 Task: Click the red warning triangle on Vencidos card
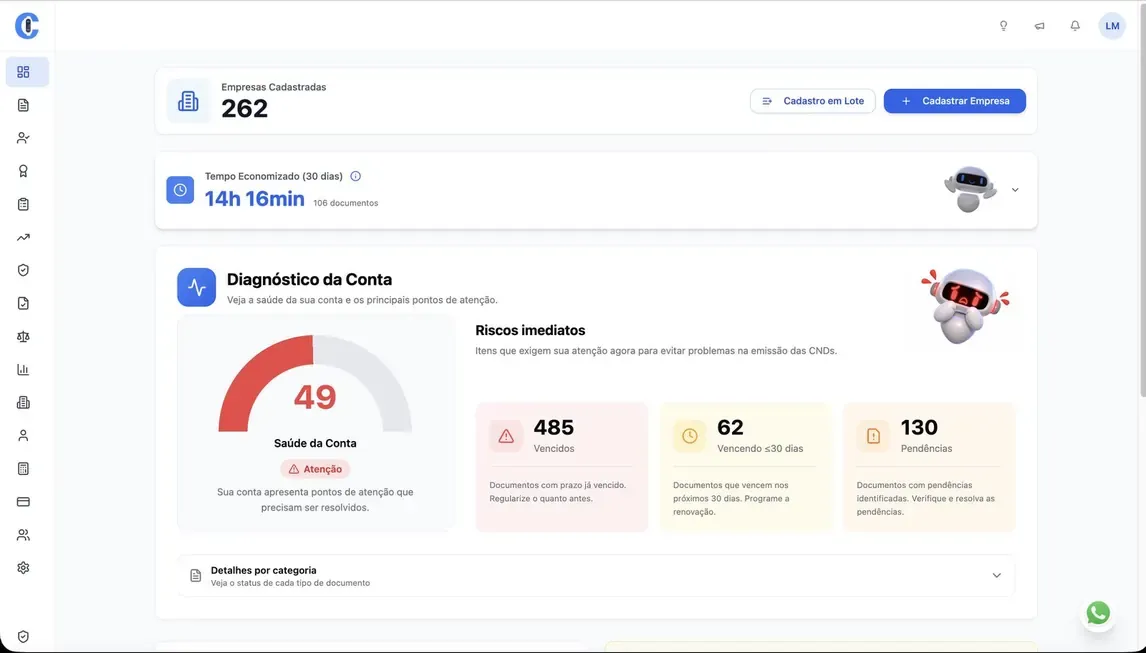(x=506, y=437)
